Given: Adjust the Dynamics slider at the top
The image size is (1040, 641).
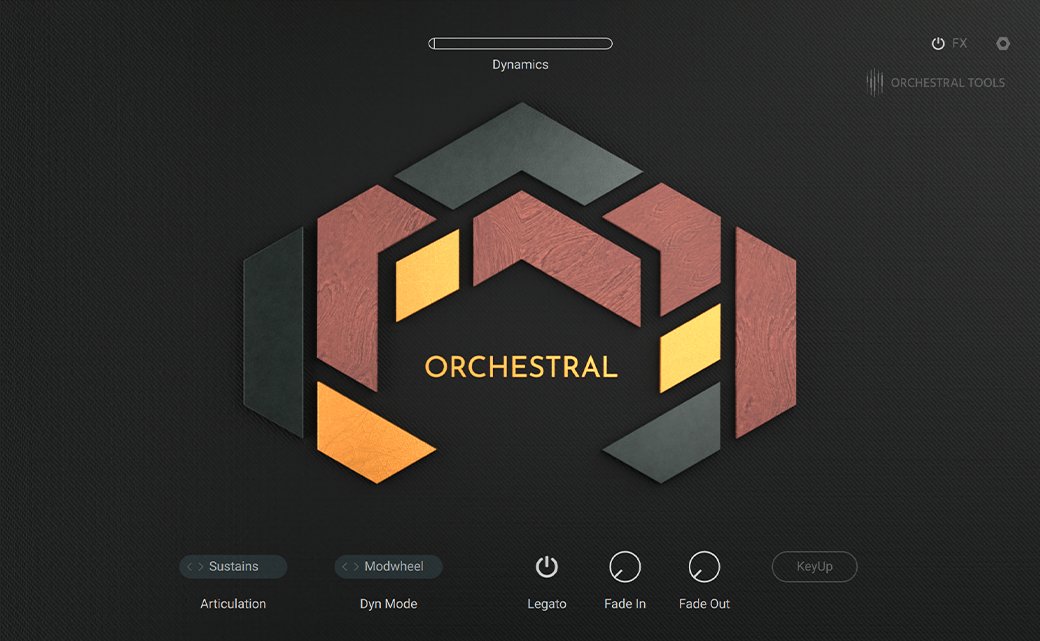Looking at the screenshot, I should [x=520, y=43].
